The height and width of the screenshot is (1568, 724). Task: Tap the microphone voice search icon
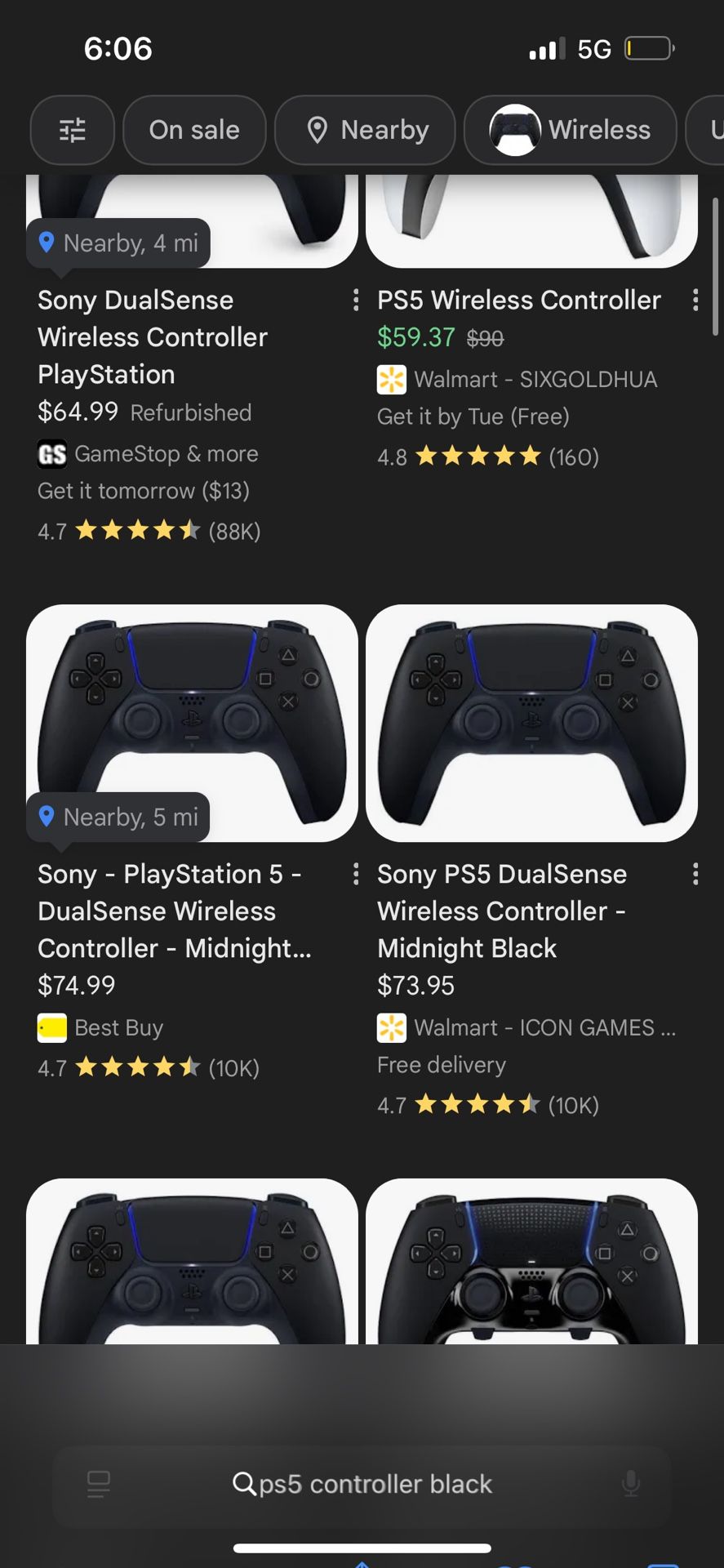point(630,1483)
